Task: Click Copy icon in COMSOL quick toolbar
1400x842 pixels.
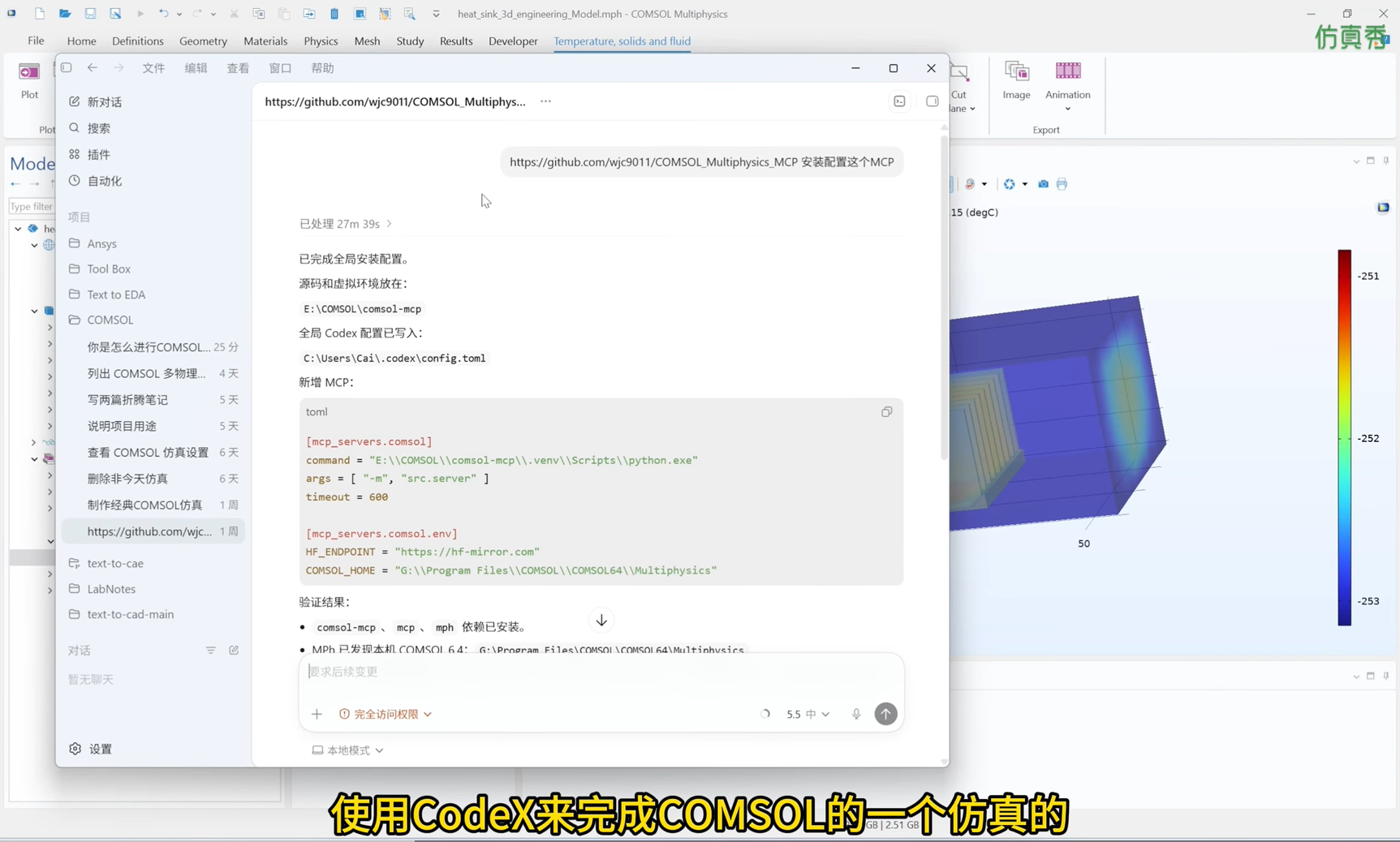Action: click(x=259, y=14)
